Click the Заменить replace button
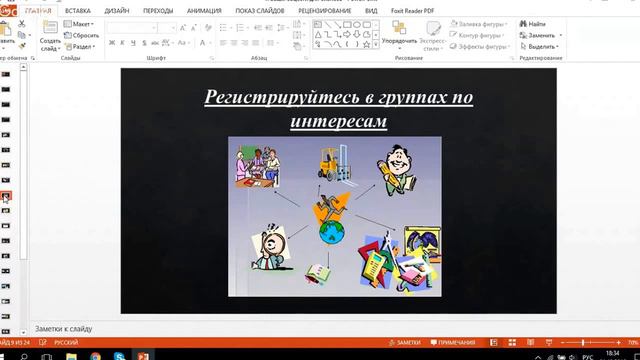 click(540, 36)
